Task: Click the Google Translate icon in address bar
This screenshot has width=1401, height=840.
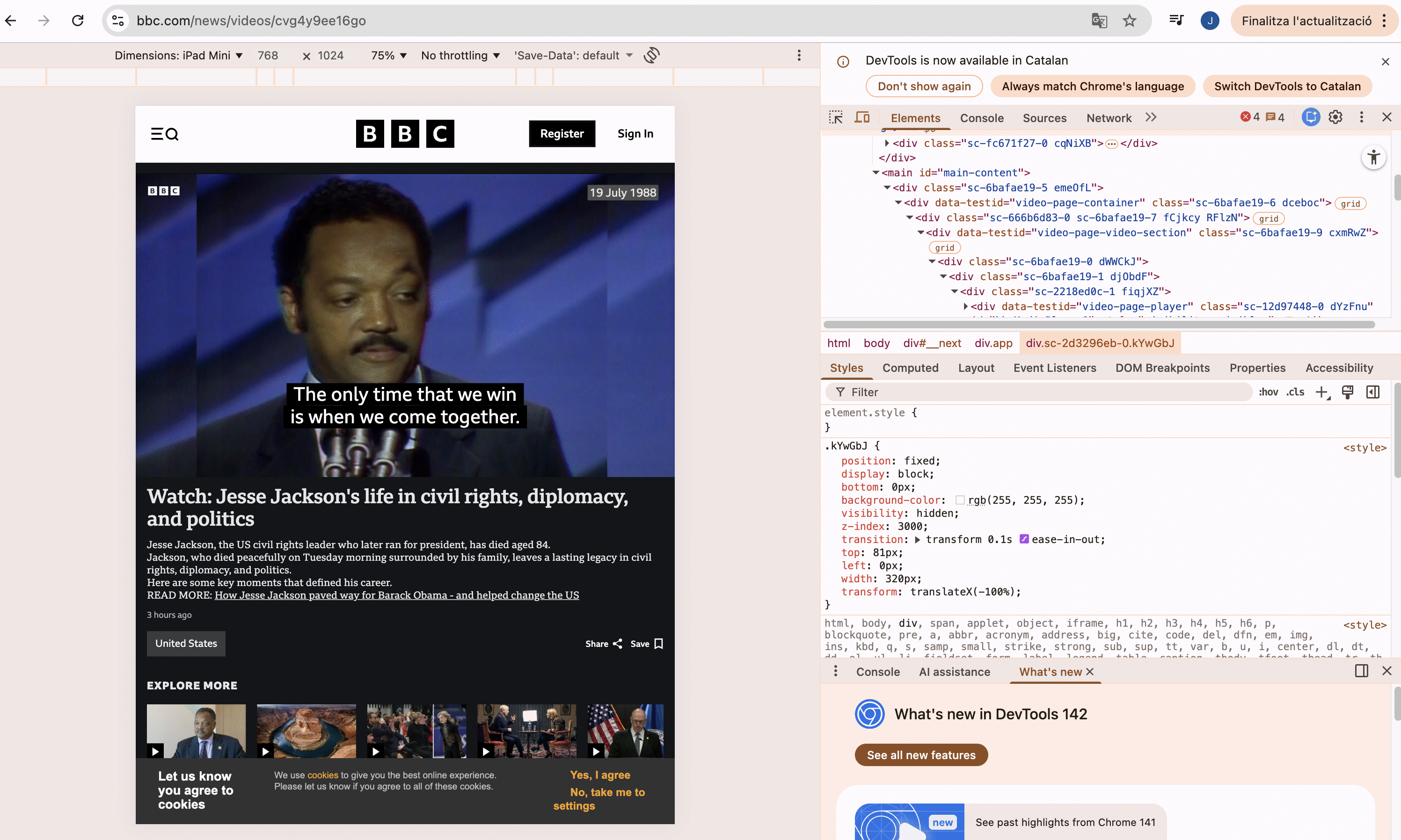Action: [1099, 21]
